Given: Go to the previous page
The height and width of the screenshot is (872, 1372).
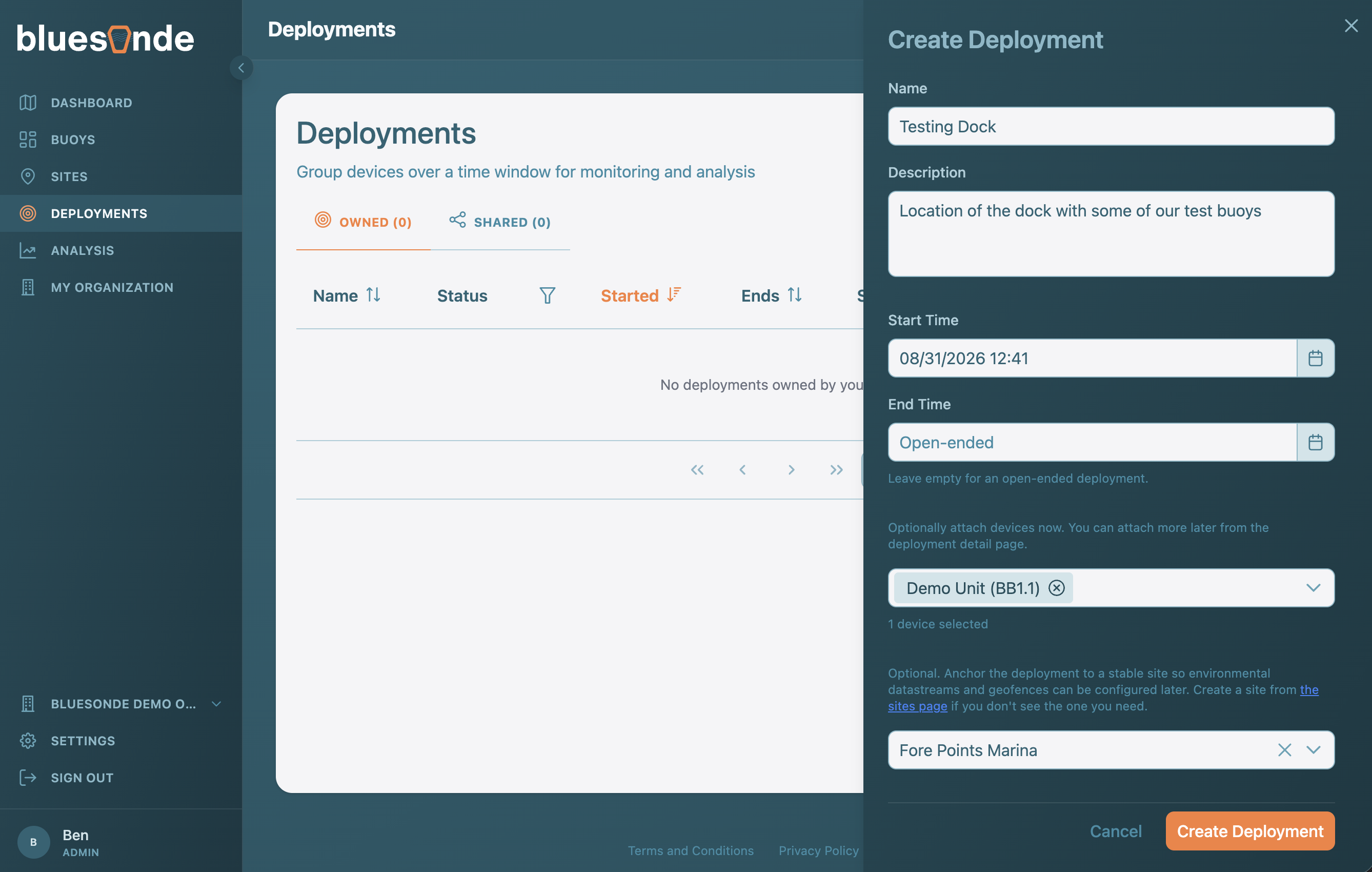Looking at the screenshot, I should coord(742,470).
